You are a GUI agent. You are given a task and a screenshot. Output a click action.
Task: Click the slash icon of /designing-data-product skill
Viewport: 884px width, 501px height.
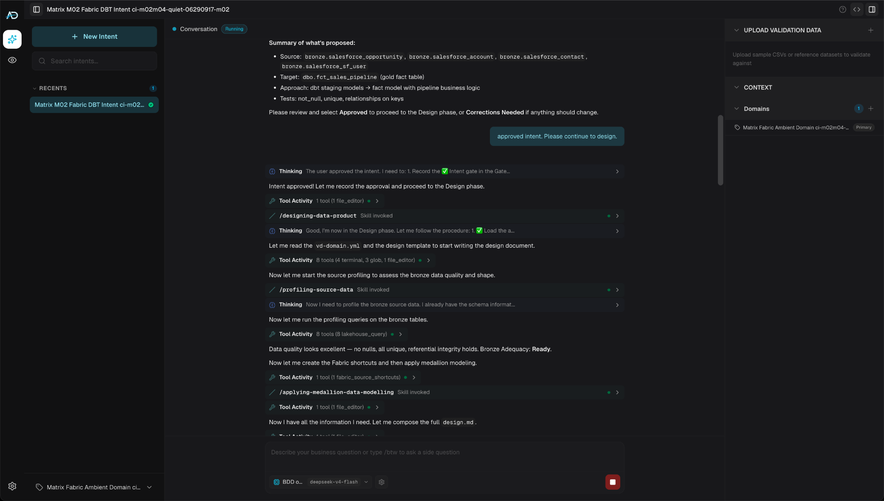tap(272, 216)
